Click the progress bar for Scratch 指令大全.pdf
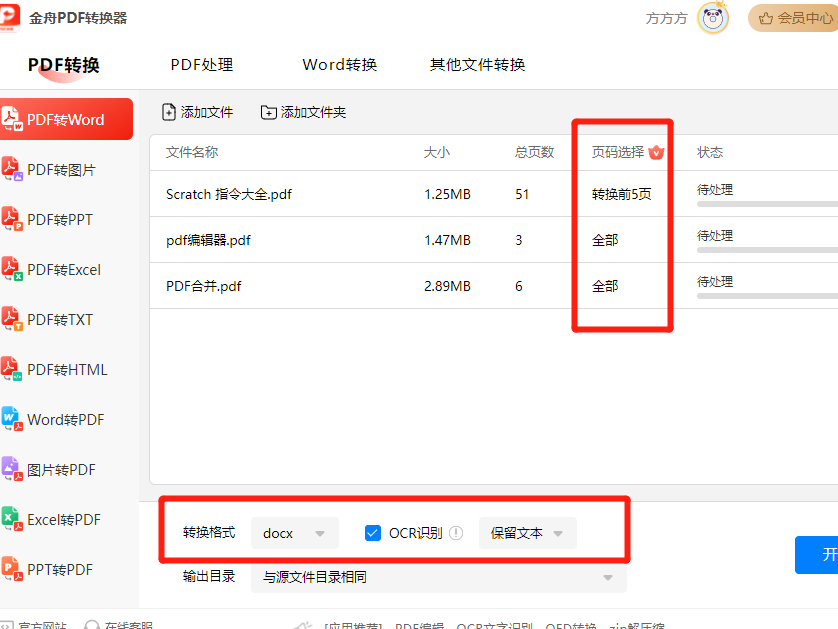Viewport: 838px width, 629px height. tap(767, 204)
